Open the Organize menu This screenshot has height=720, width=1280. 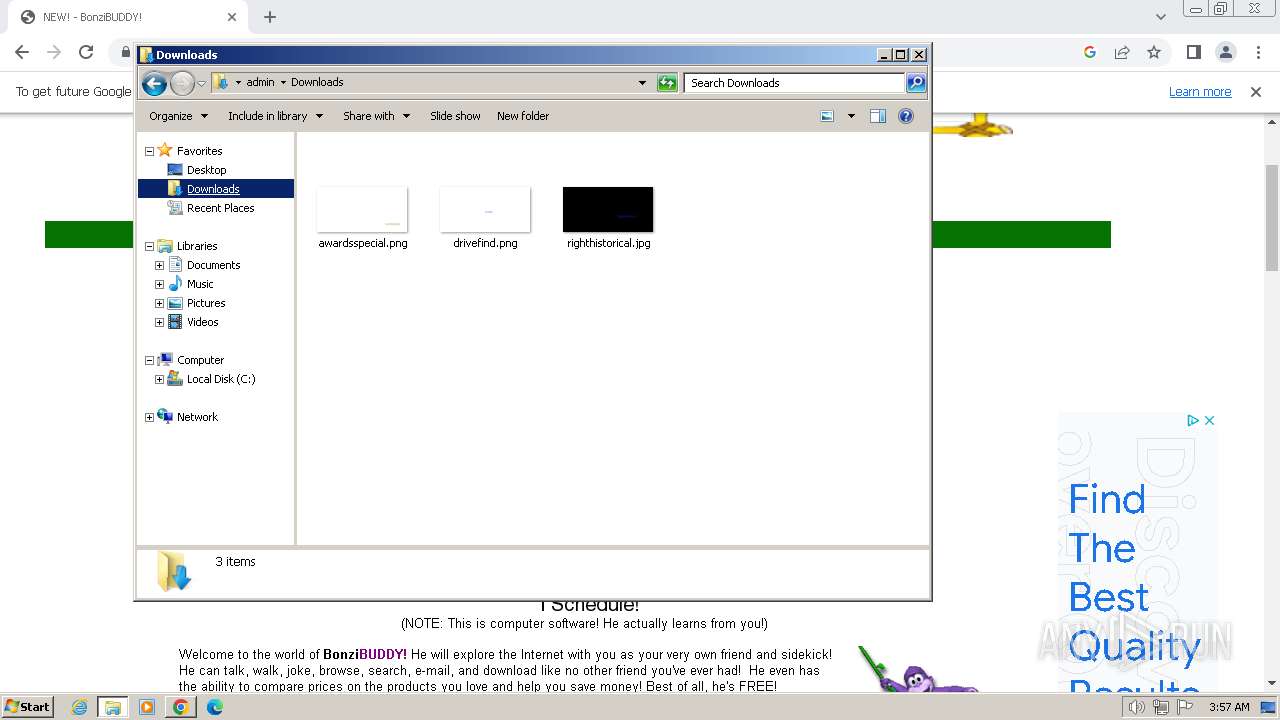pyautogui.click(x=178, y=116)
